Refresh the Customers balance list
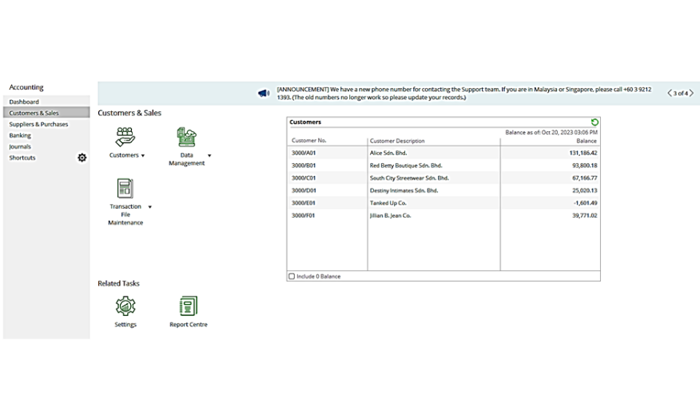 [x=595, y=122]
